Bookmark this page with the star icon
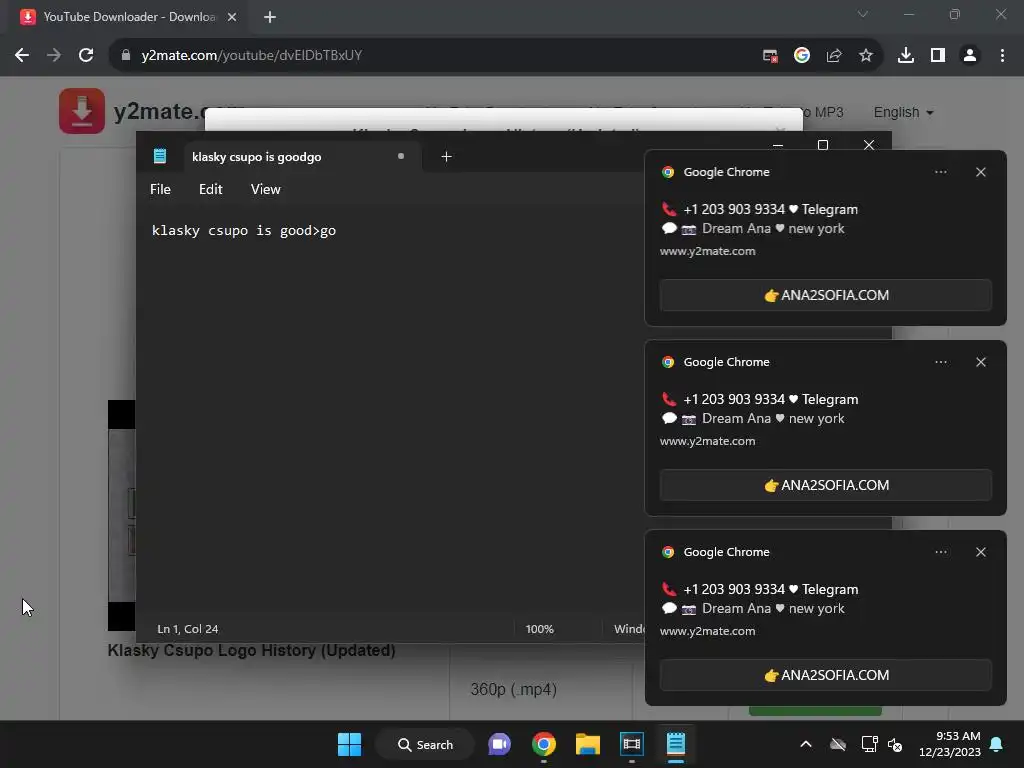1024x768 pixels. (x=866, y=56)
